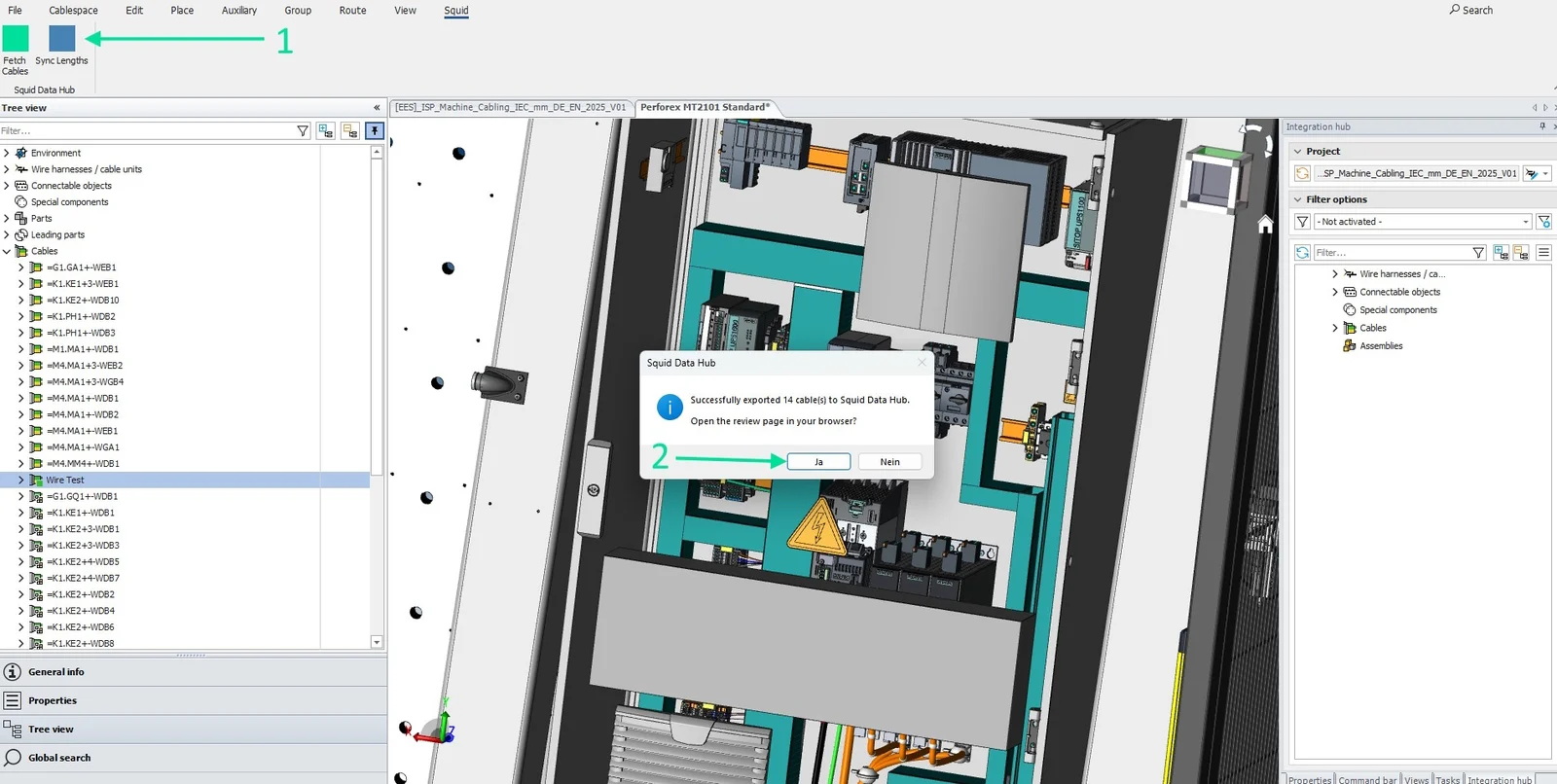Expand the Environment tree node

(x=7, y=153)
